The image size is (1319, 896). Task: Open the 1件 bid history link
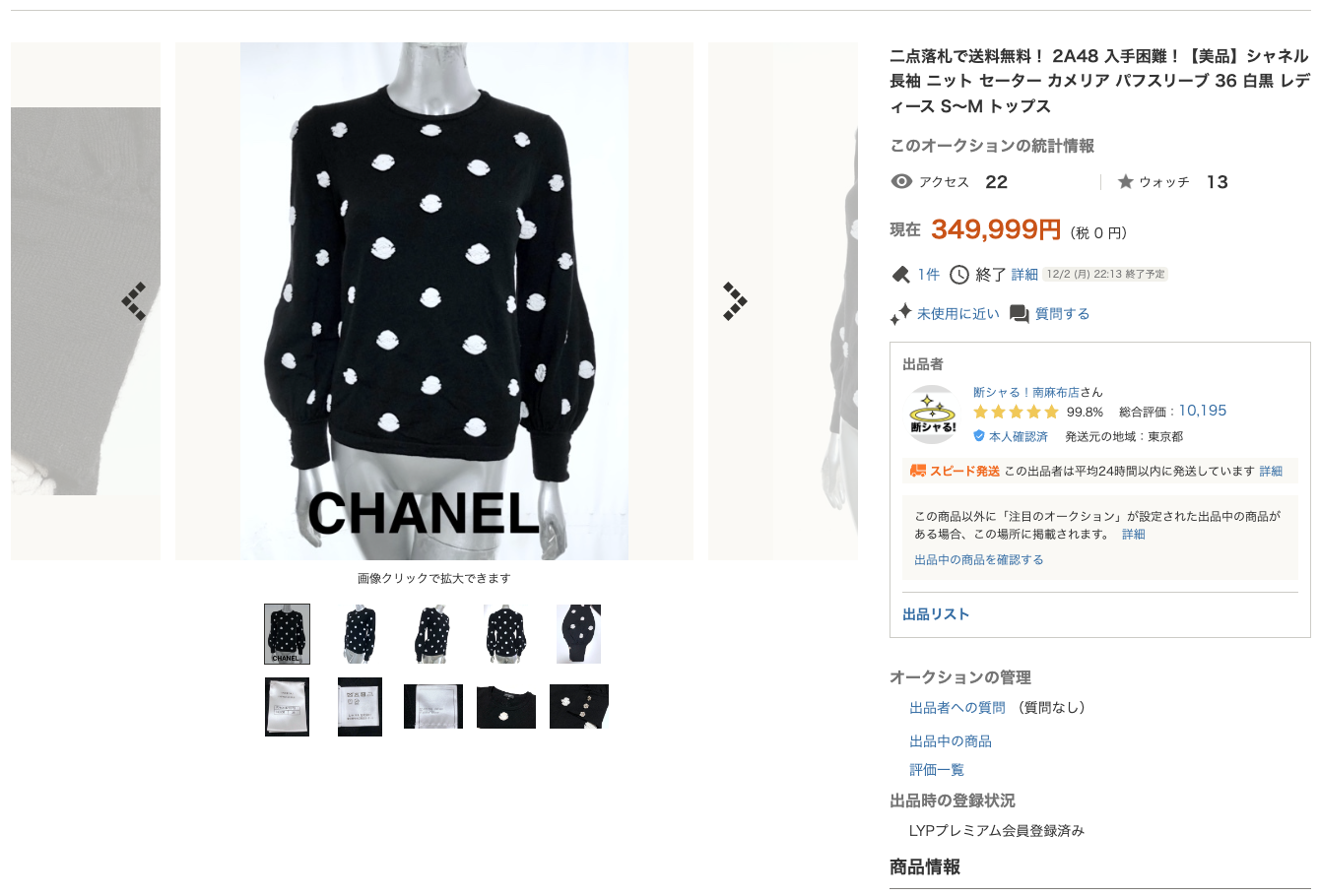(929, 275)
